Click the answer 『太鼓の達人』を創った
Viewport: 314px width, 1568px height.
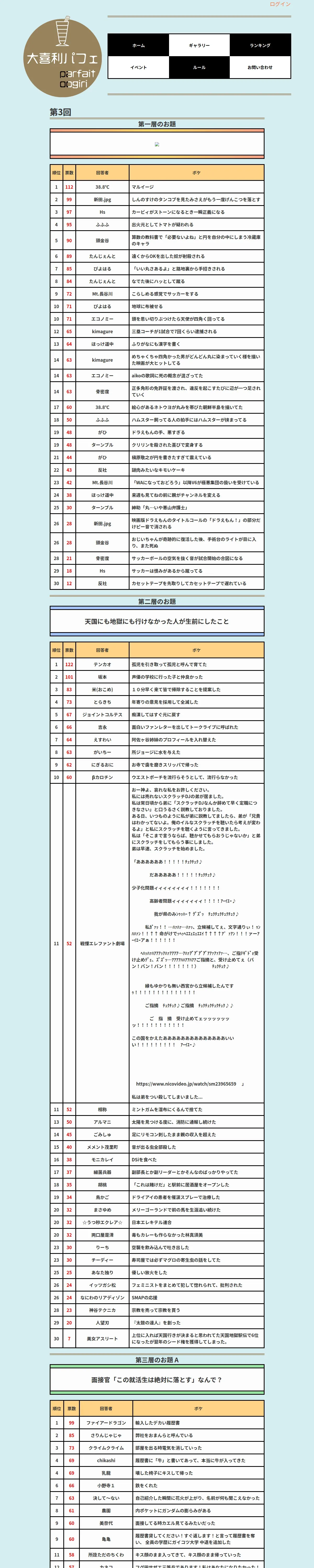pyautogui.click(x=156, y=1323)
